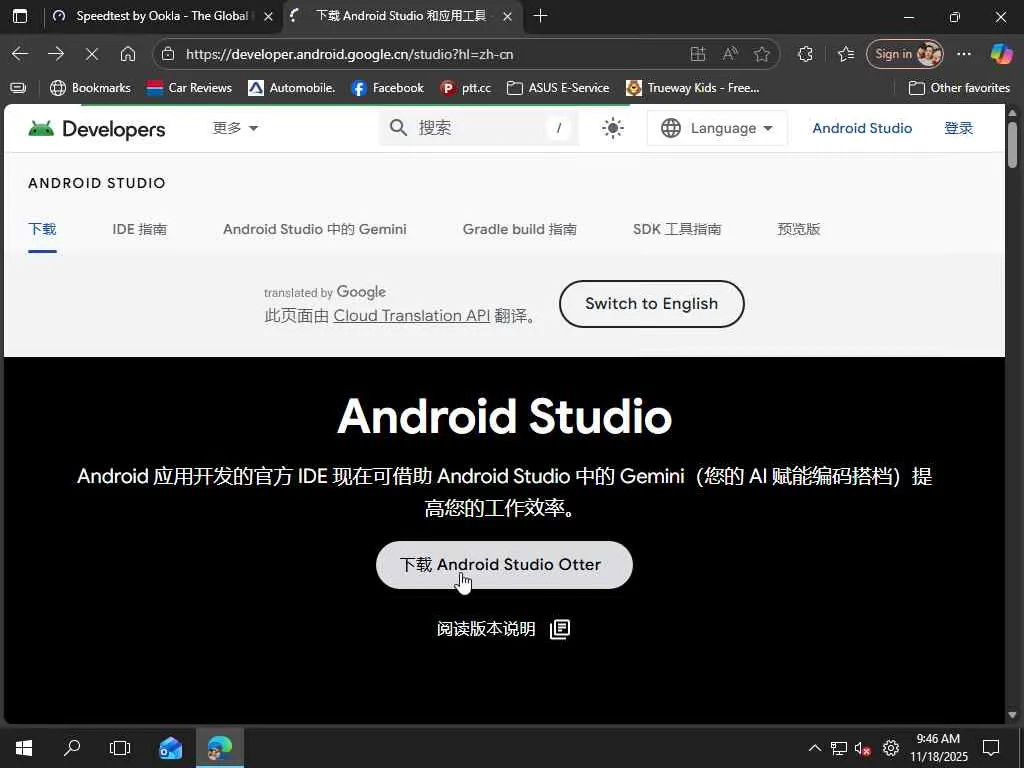Screen dimensions: 1024x768
Task: Go back to the previous page
Action: 20,54
